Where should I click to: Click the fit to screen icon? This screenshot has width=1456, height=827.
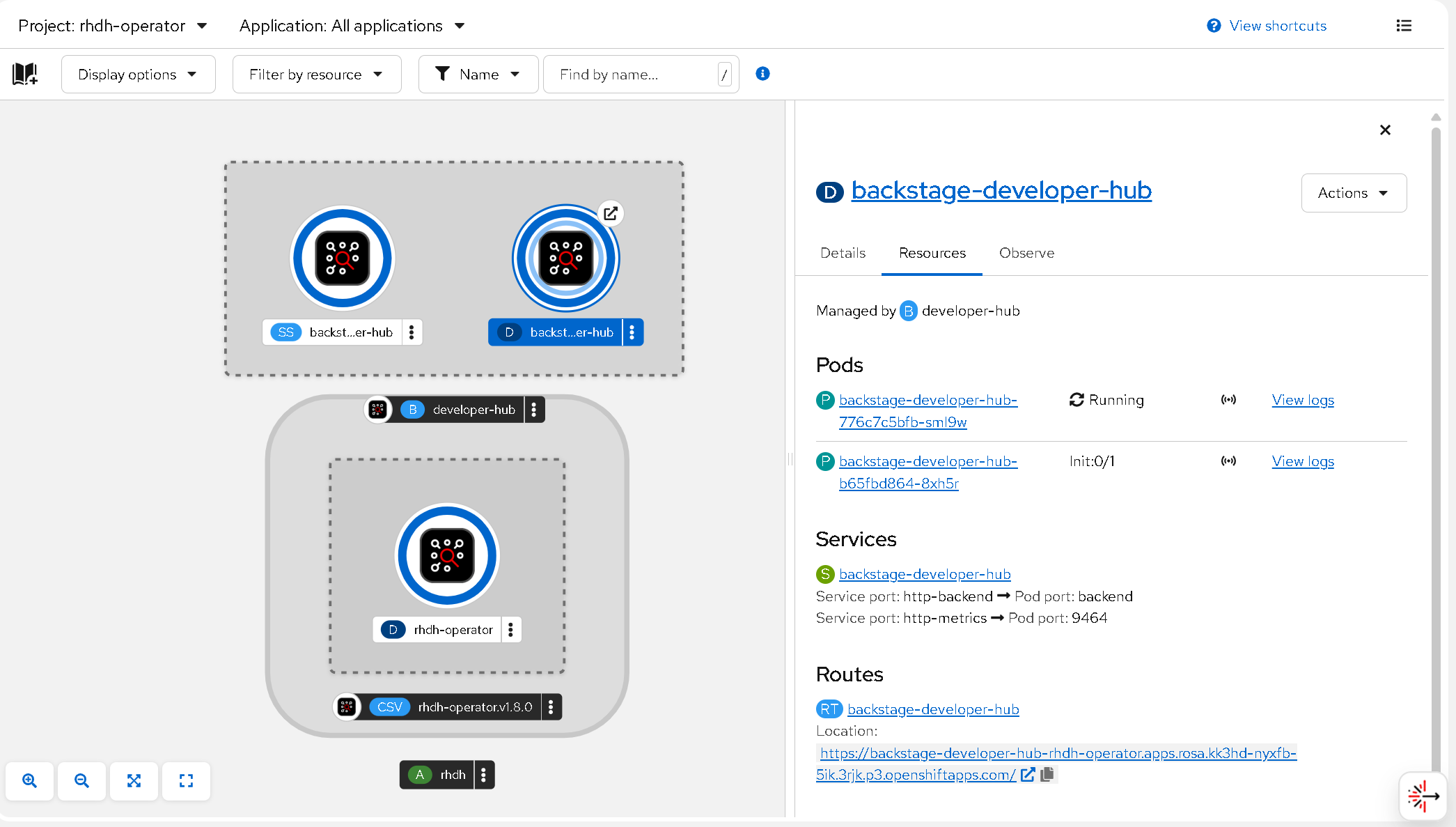(x=134, y=780)
